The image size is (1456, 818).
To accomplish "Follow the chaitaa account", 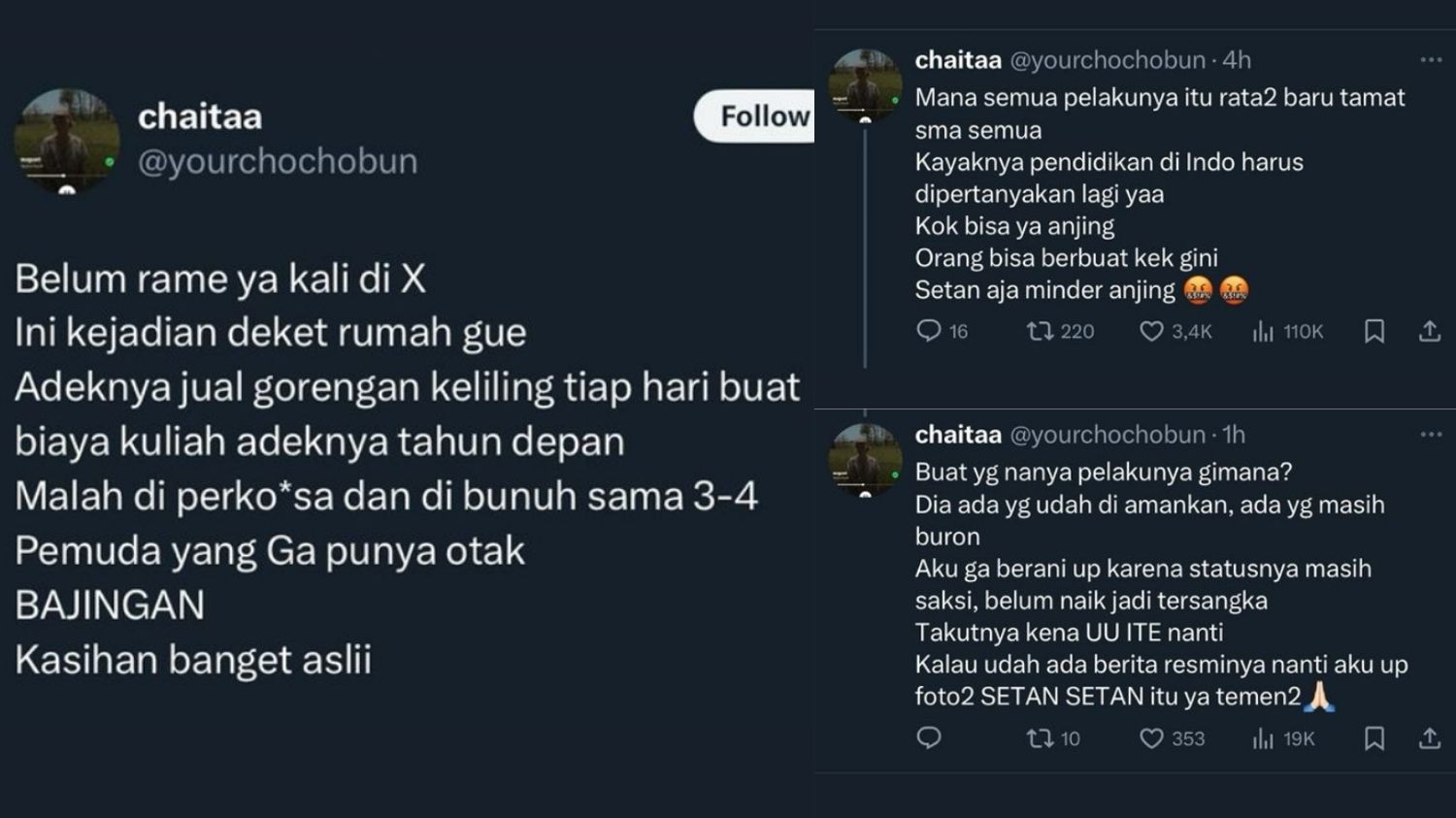I will [x=754, y=116].
